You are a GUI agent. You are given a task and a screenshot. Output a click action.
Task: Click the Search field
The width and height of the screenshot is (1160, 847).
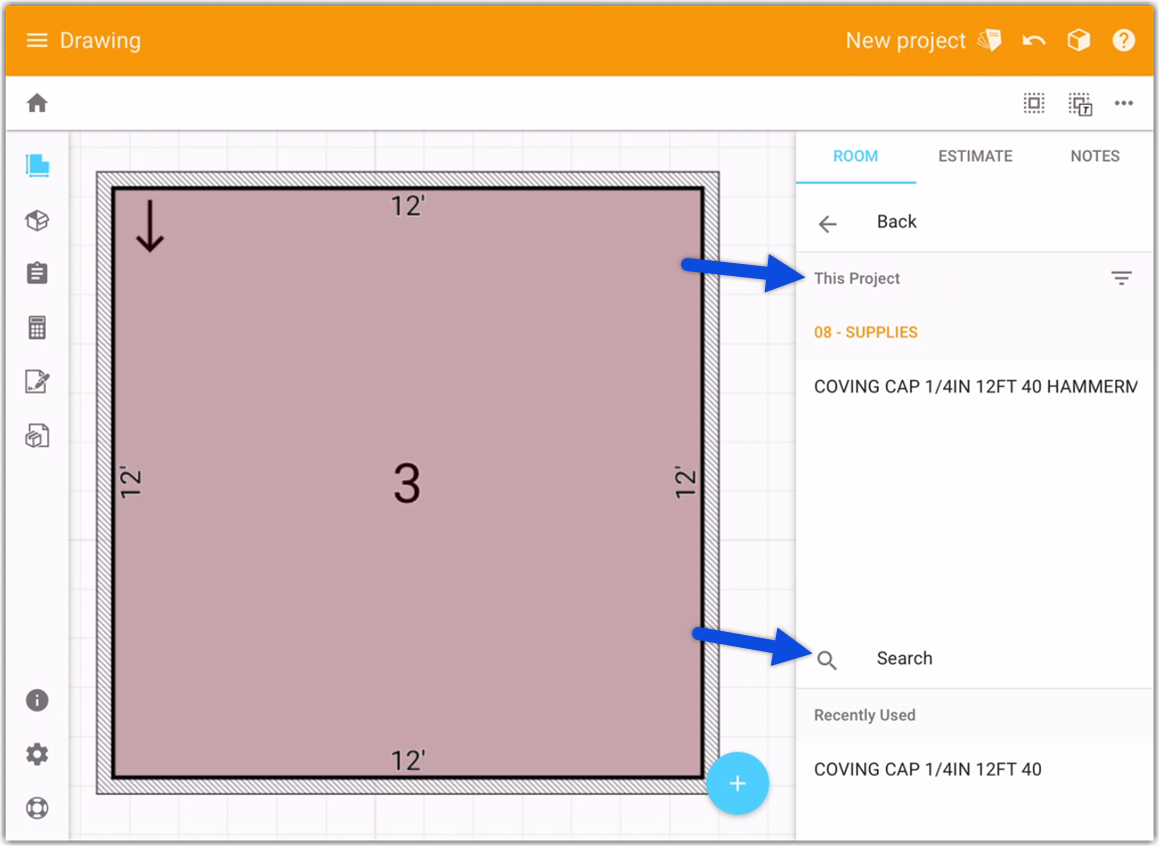click(974, 658)
